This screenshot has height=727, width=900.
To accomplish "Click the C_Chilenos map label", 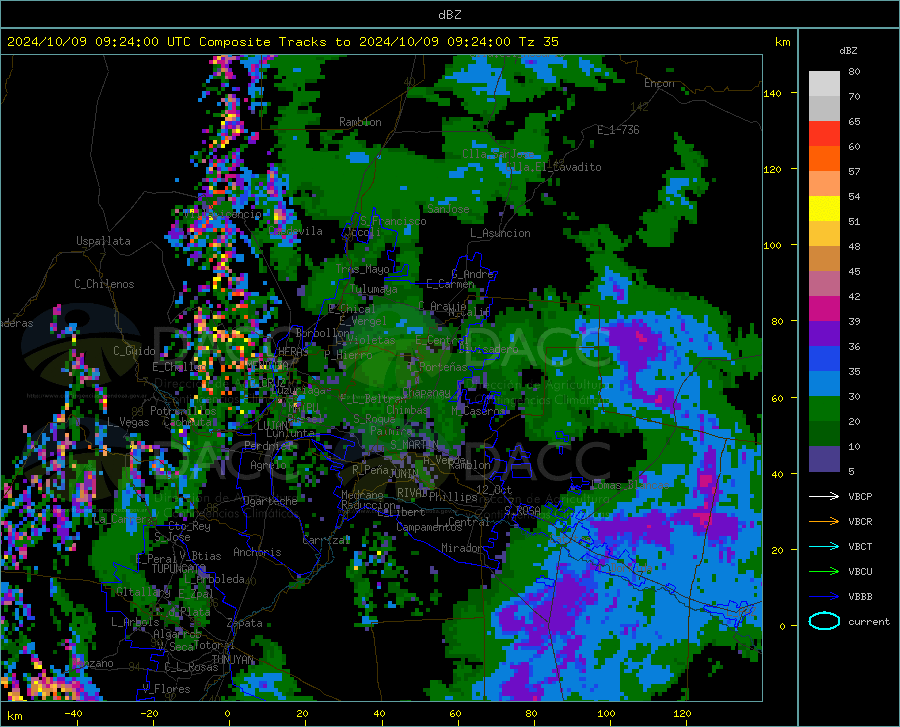I will [x=104, y=284].
